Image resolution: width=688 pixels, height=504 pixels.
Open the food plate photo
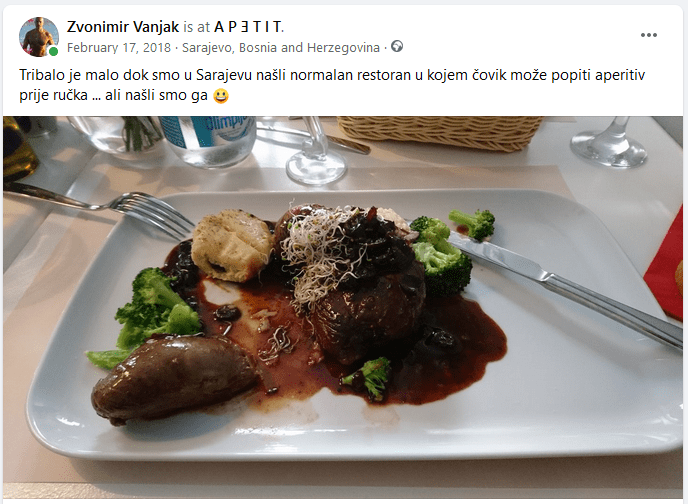pyautogui.click(x=343, y=307)
